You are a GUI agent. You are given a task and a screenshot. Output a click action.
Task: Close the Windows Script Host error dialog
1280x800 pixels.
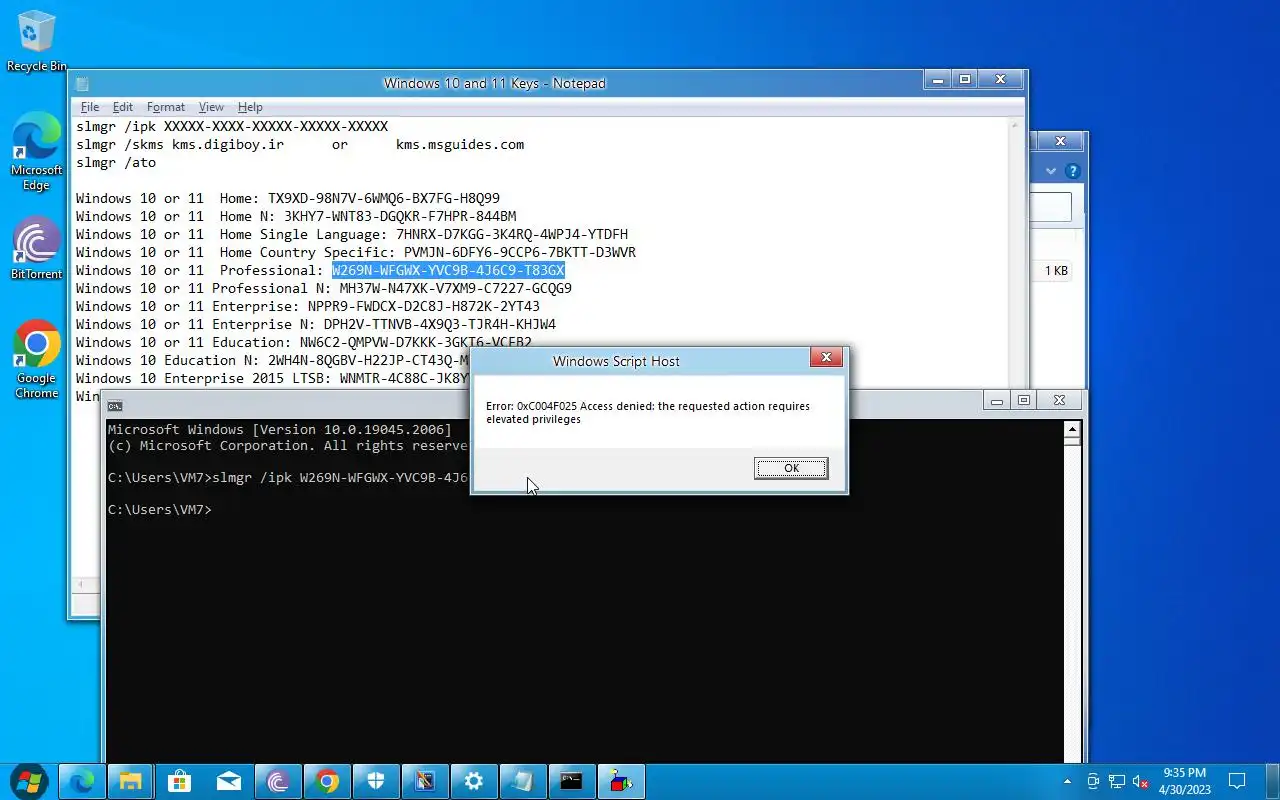826,358
